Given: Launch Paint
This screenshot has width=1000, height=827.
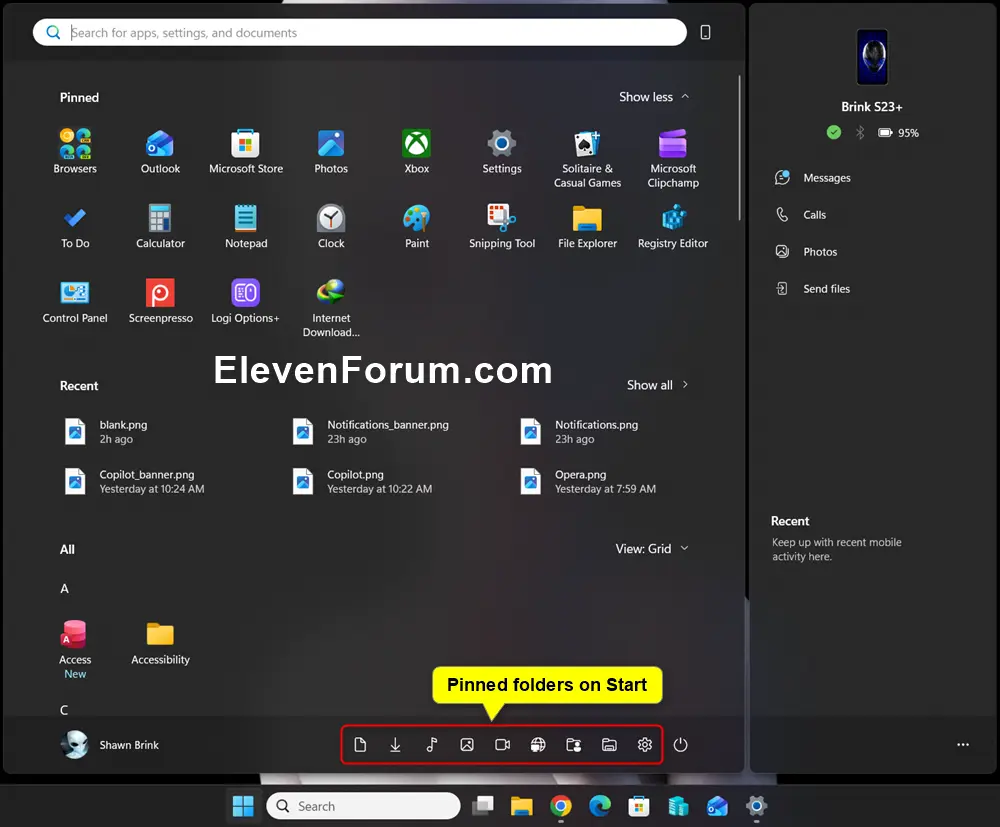Looking at the screenshot, I should click(416, 226).
